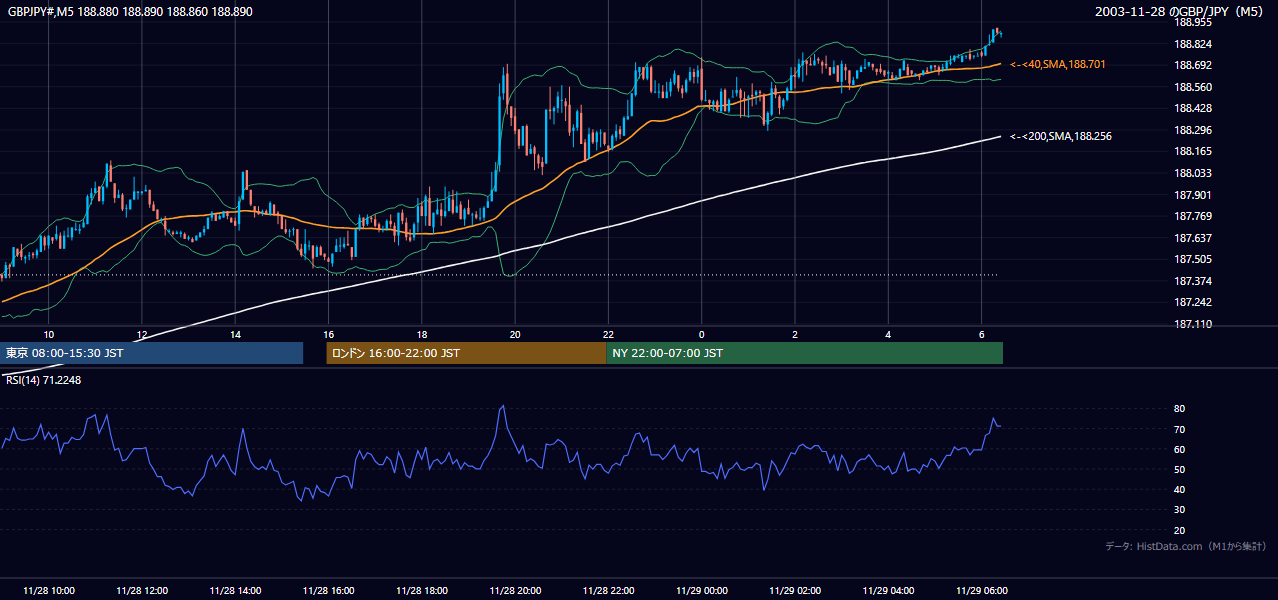Click hour label 16 under the price chart
1278x600 pixels.
(x=328, y=334)
